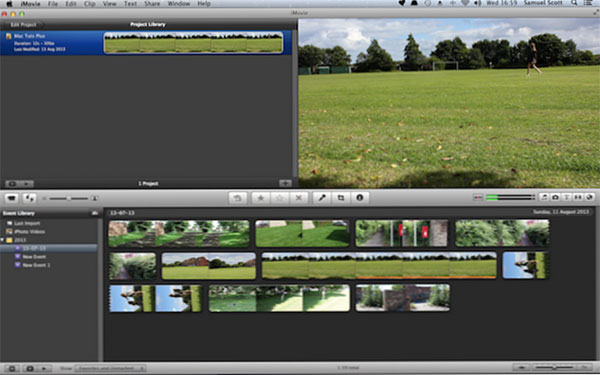This screenshot has width=600, height=375.
Task: Create a new project with plus button
Action: click(285, 184)
